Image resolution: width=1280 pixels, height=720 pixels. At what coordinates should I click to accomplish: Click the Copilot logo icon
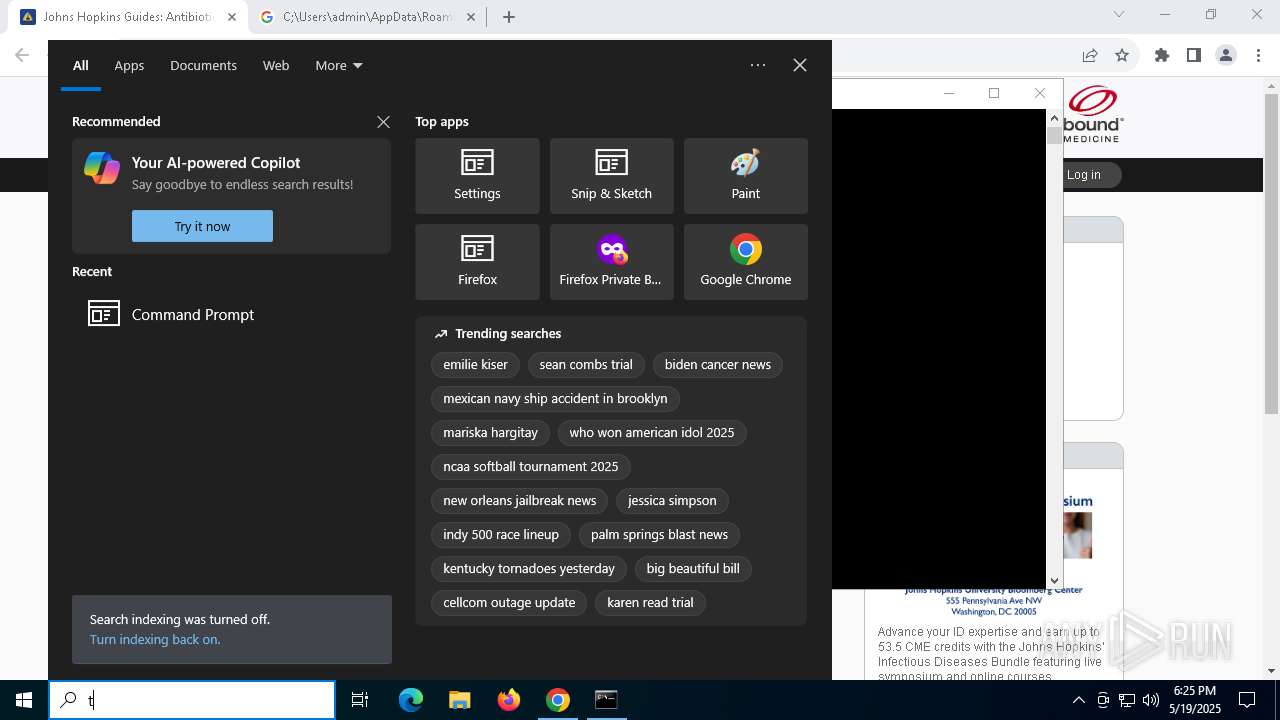[x=102, y=168]
